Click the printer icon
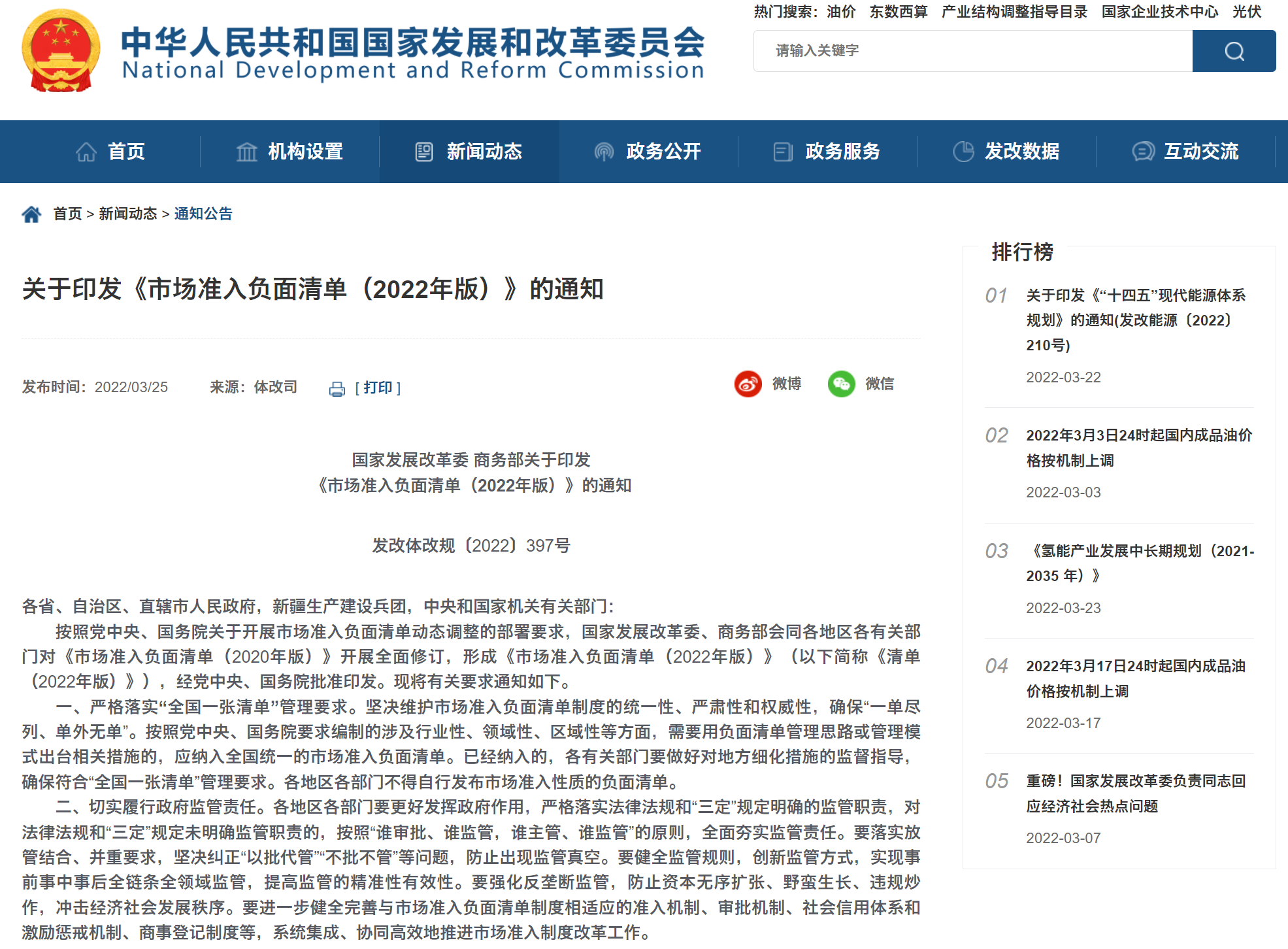The height and width of the screenshot is (949, 1288). (x=337, y=390)
